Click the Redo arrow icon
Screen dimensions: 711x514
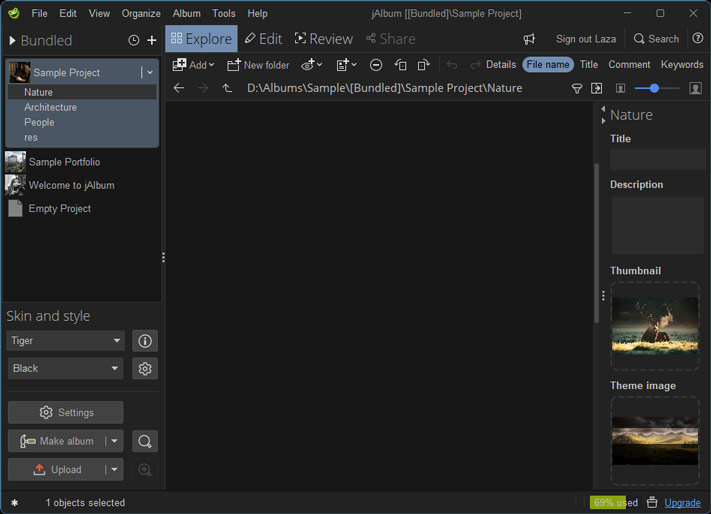pos(475,65)
